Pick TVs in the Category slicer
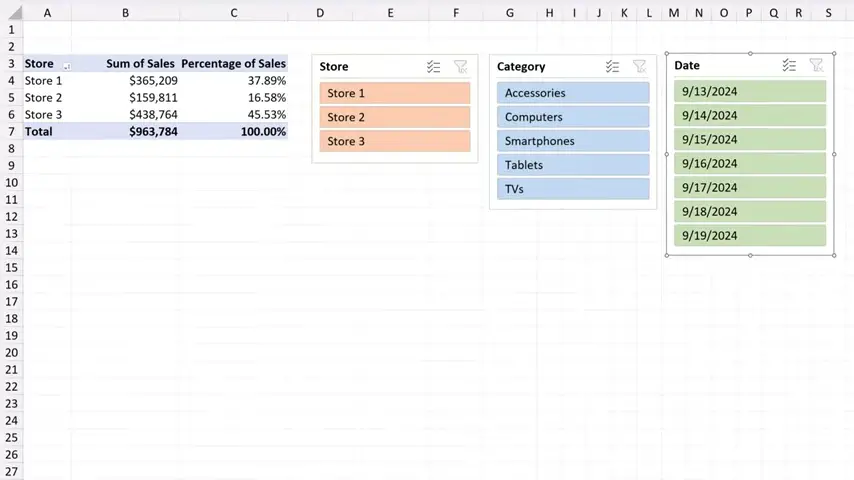Viewport: 854px width, 480px height. click(x=573, y=189)
